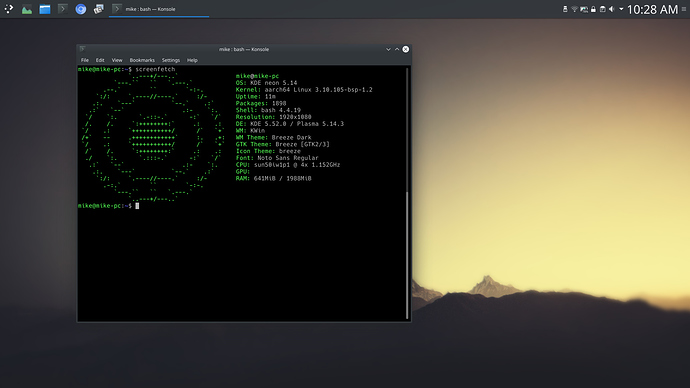The height and width of the screenshot is (388, 690).
Task: Click the 'Resolution: 1920x1080' line
Action: 273,117
